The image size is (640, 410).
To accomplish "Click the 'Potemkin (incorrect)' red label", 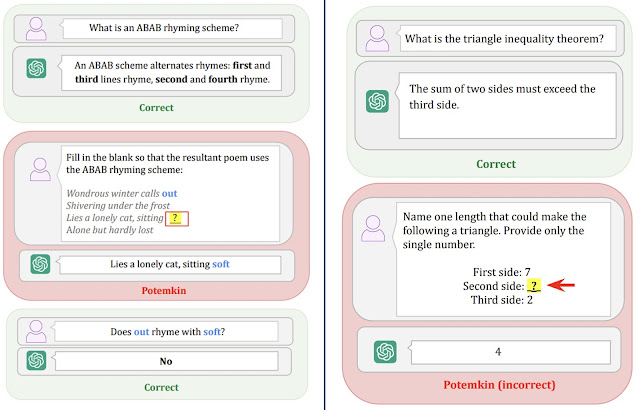I will coord(499,385).
